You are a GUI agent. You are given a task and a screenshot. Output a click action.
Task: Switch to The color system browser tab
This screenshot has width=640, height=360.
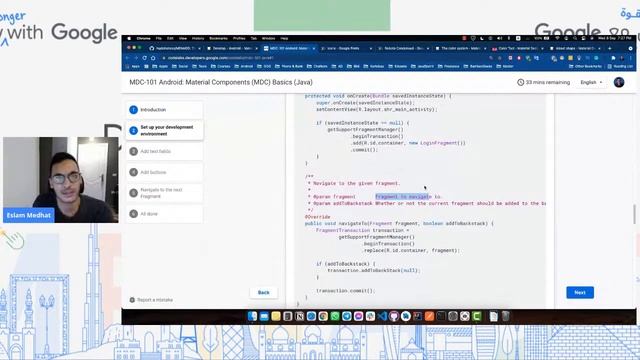[460, 48]
